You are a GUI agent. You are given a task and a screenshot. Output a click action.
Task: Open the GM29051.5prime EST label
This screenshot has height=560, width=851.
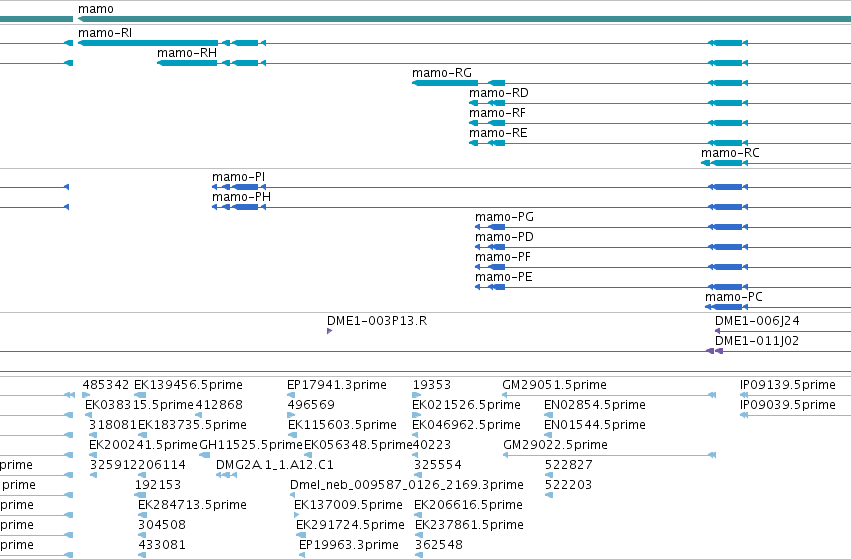(x=555, y=385)
